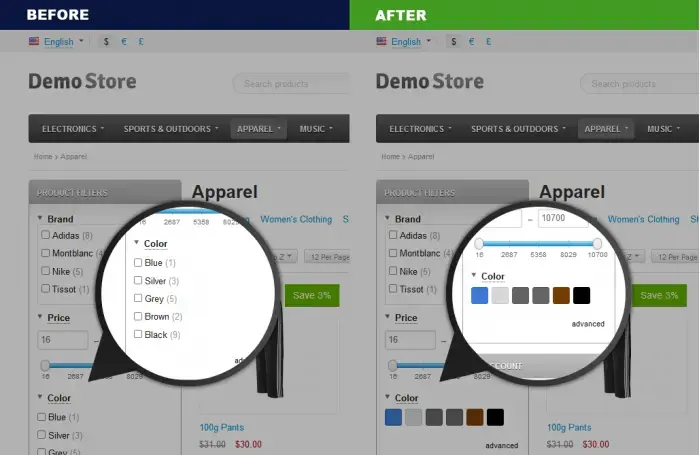The width and height of the screenshot is (700, 455).
Task: Click the US flag icon in the Before panel
Action: 34,42
